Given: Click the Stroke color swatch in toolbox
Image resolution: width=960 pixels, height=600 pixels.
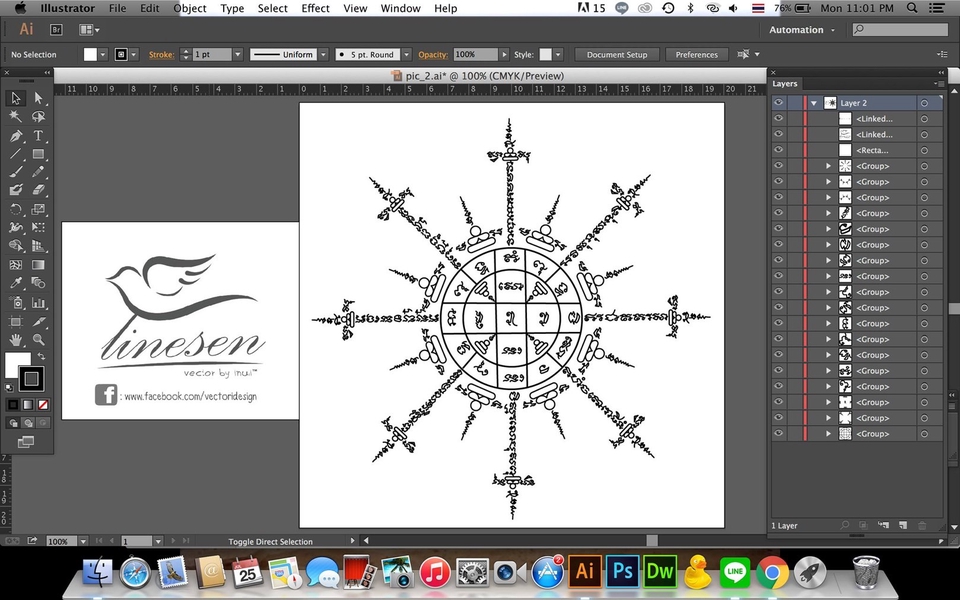Looking at the screenshot, I should click(32, 379).
